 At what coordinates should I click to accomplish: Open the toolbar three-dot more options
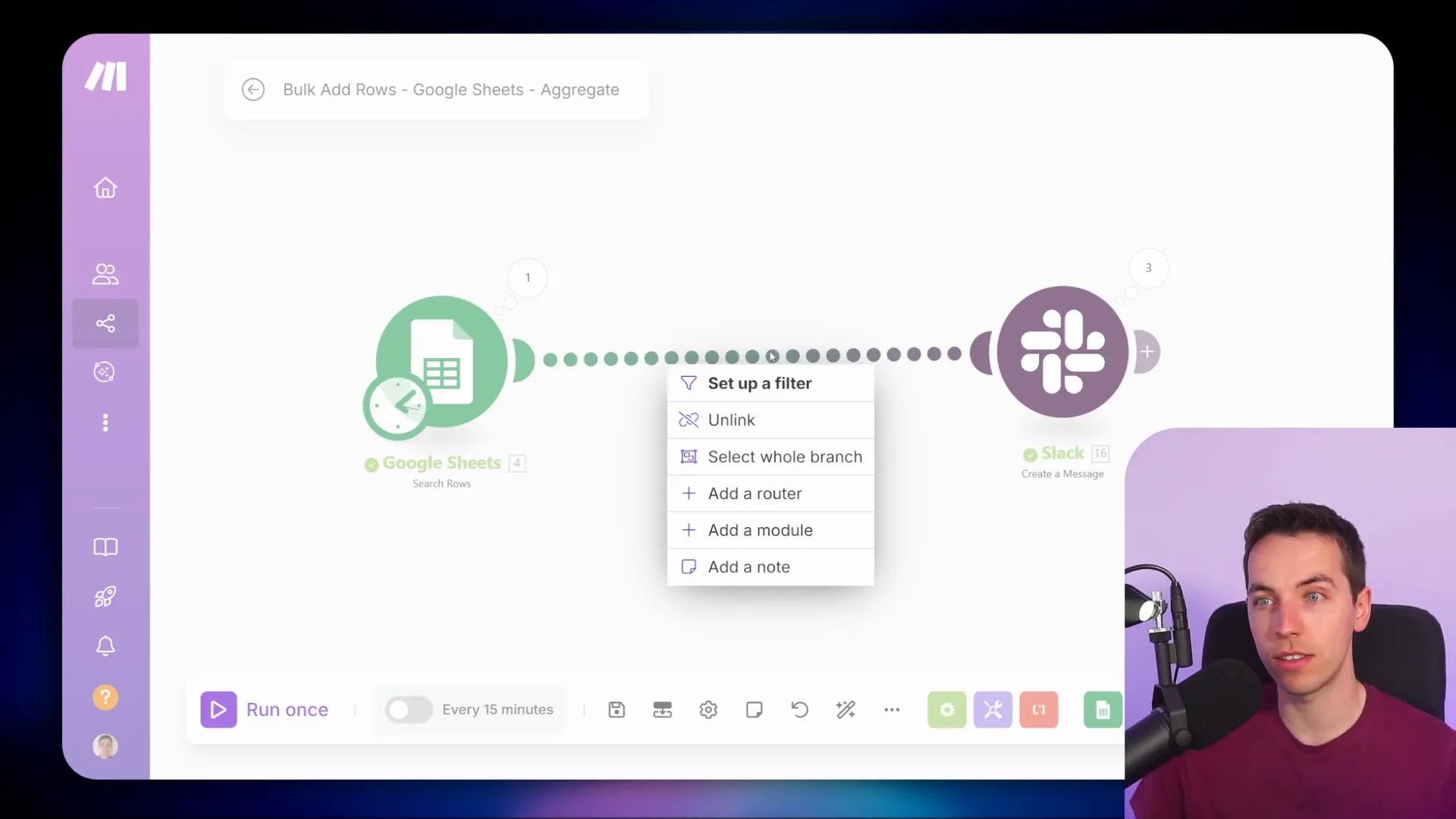[x=892, y=710]
